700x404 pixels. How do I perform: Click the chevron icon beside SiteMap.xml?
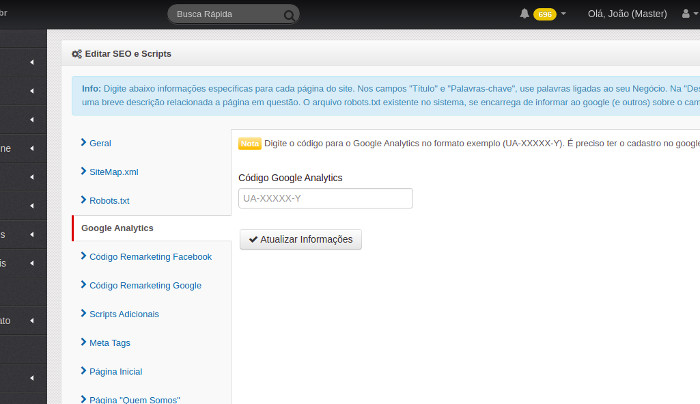pos(83,171)
